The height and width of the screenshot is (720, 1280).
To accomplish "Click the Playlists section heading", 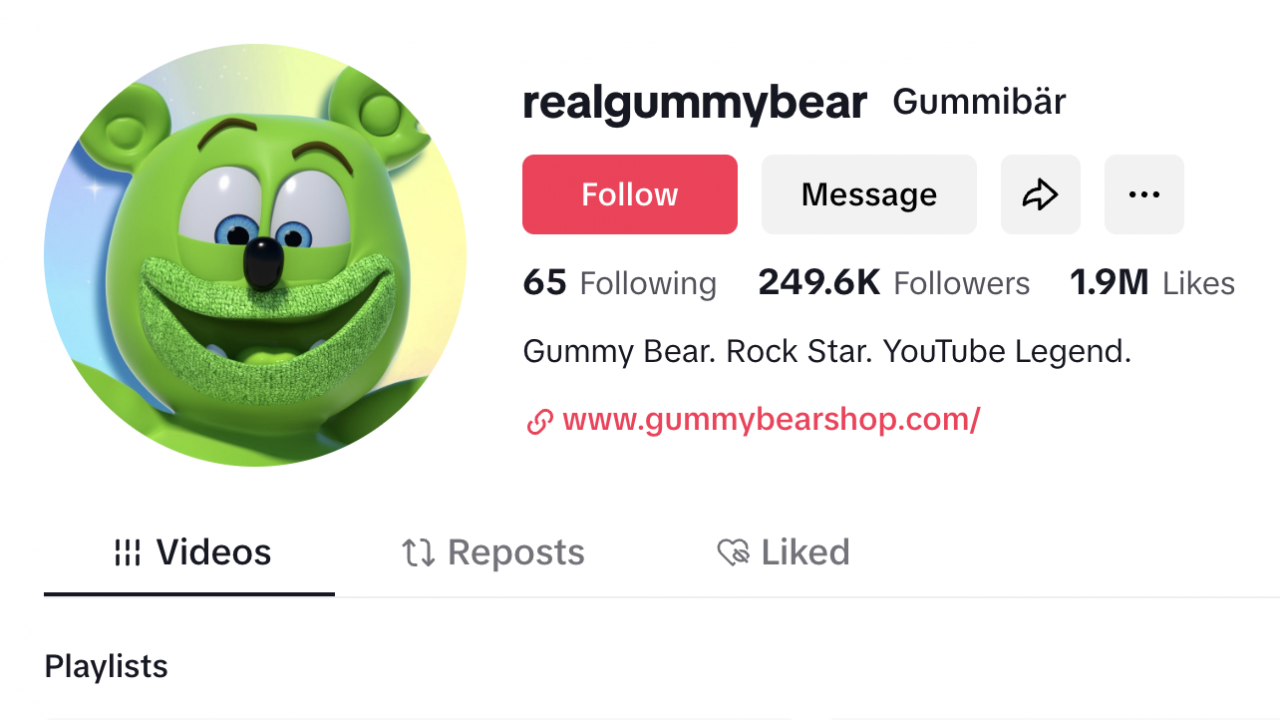I will click(x=106, y=667).
